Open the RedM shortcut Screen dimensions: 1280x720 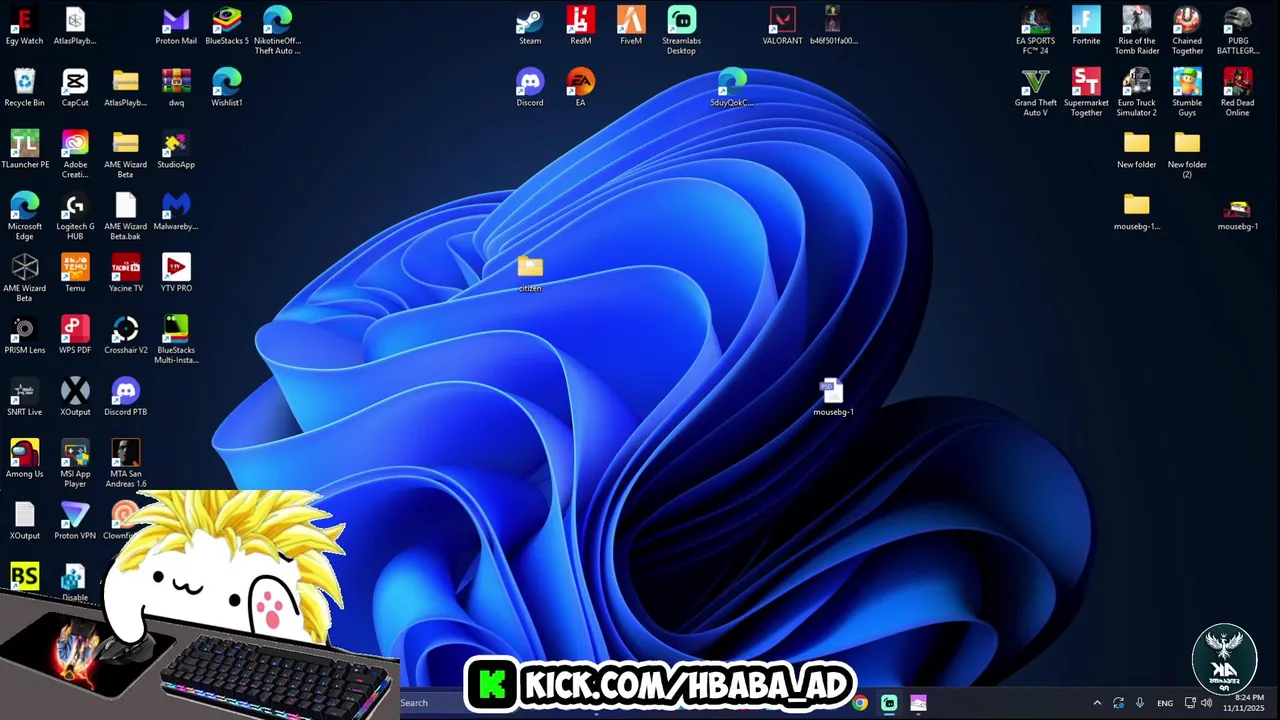coord(580,27)
